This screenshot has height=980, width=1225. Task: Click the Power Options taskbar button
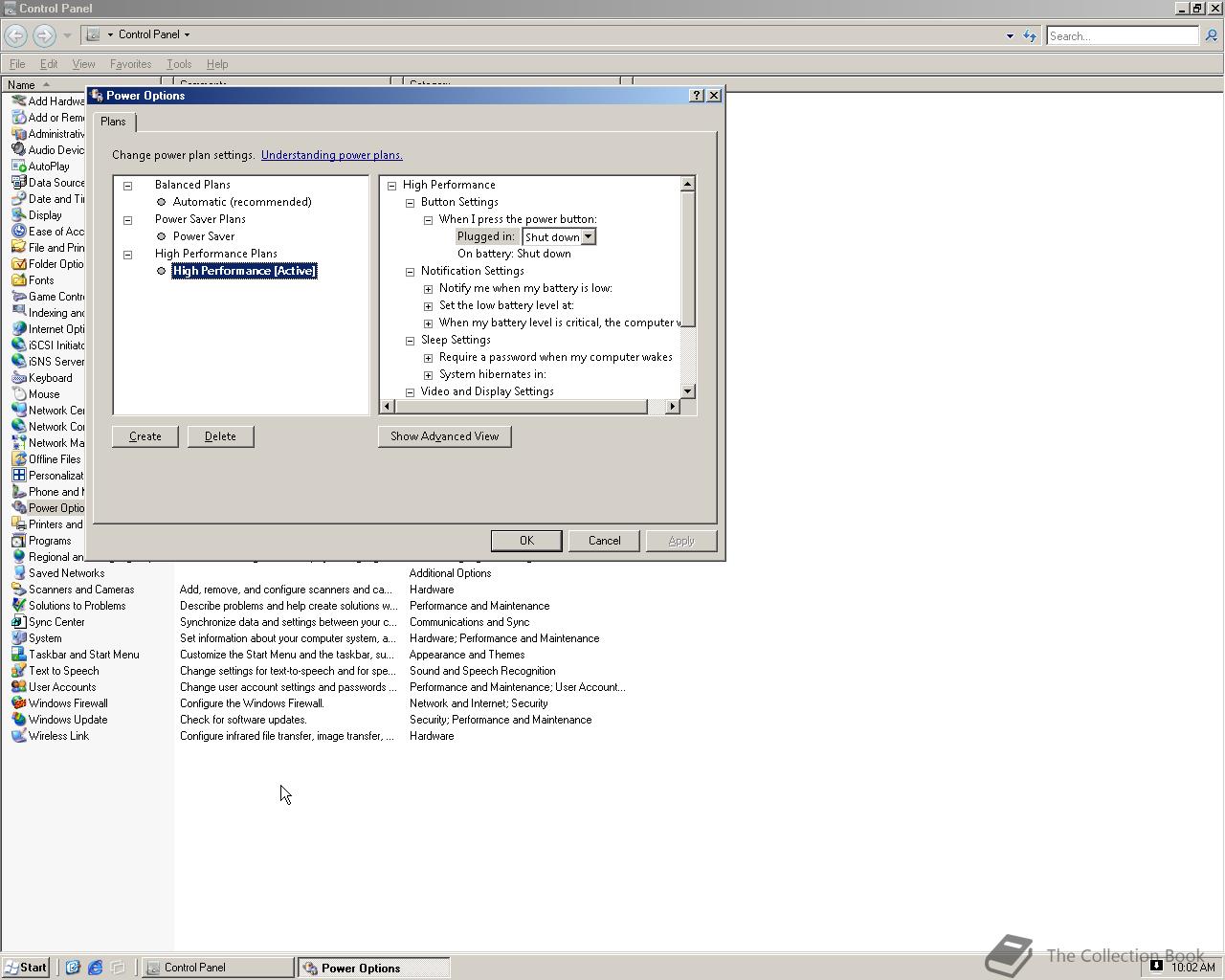[373, 968]
